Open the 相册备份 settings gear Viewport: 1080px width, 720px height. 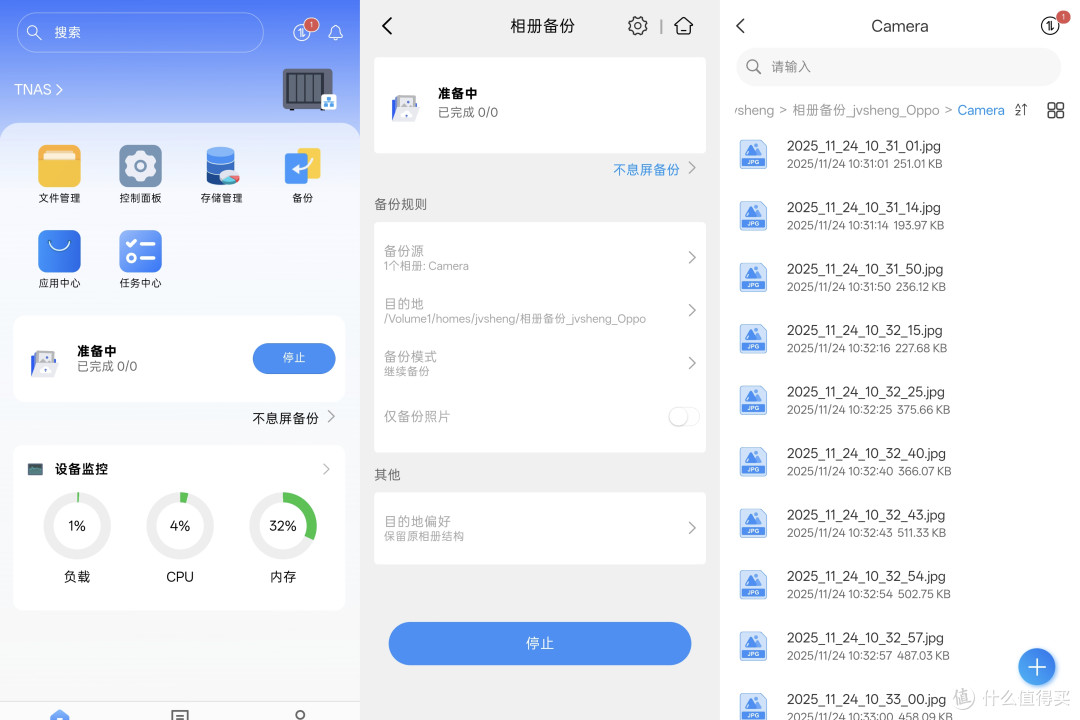point(638,26)
